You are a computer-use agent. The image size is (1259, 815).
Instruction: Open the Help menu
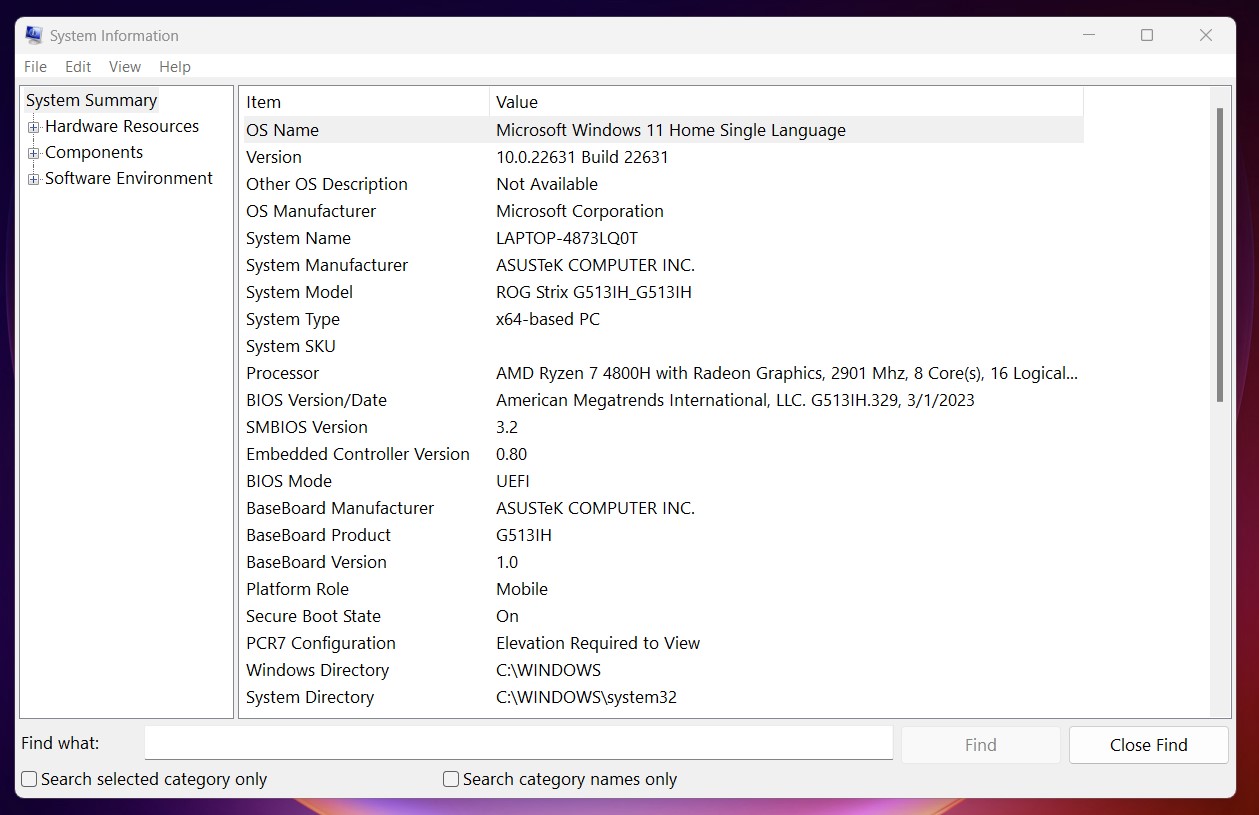click(x=175, y=67)
